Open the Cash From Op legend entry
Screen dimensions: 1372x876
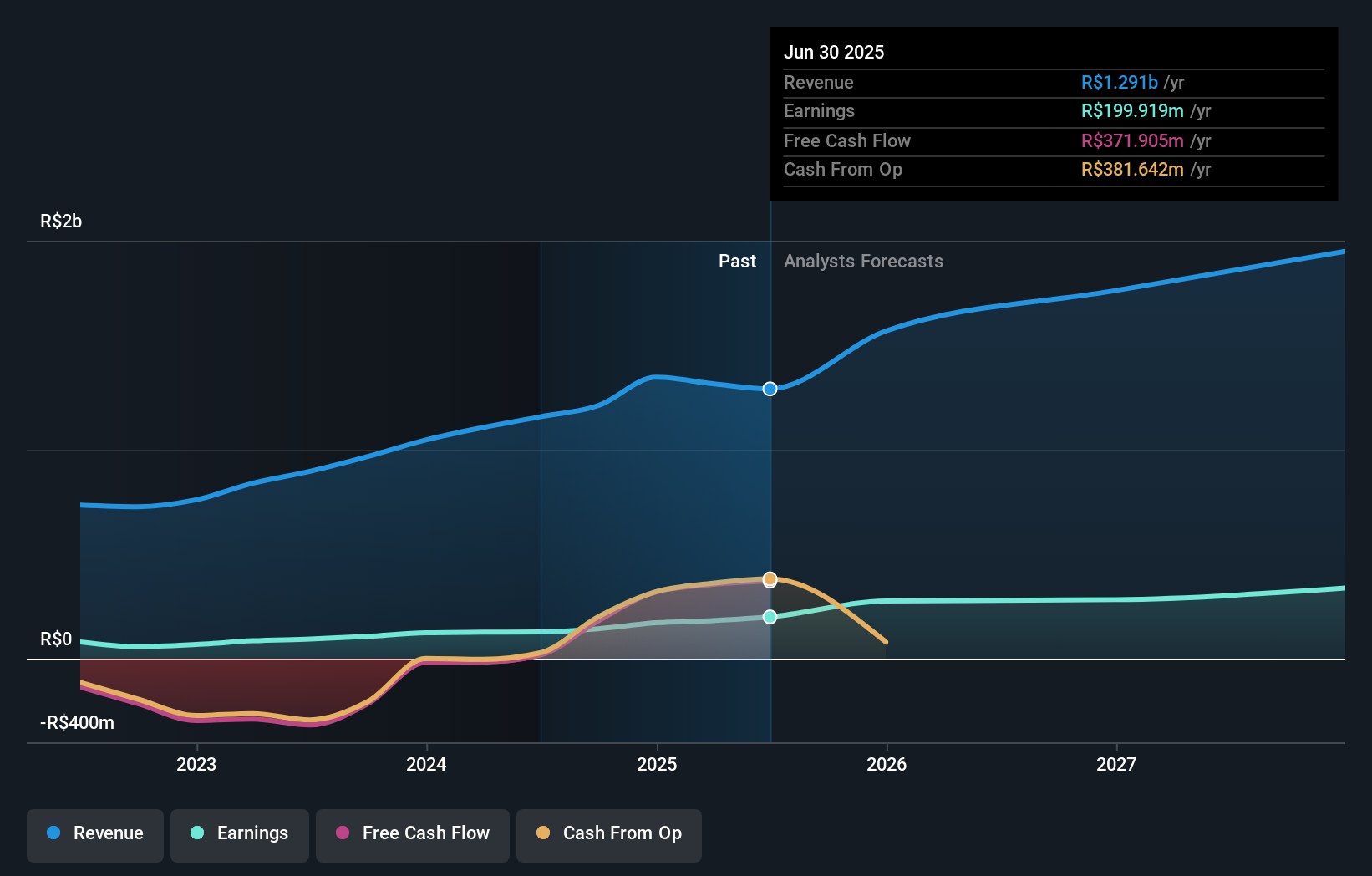608,833
